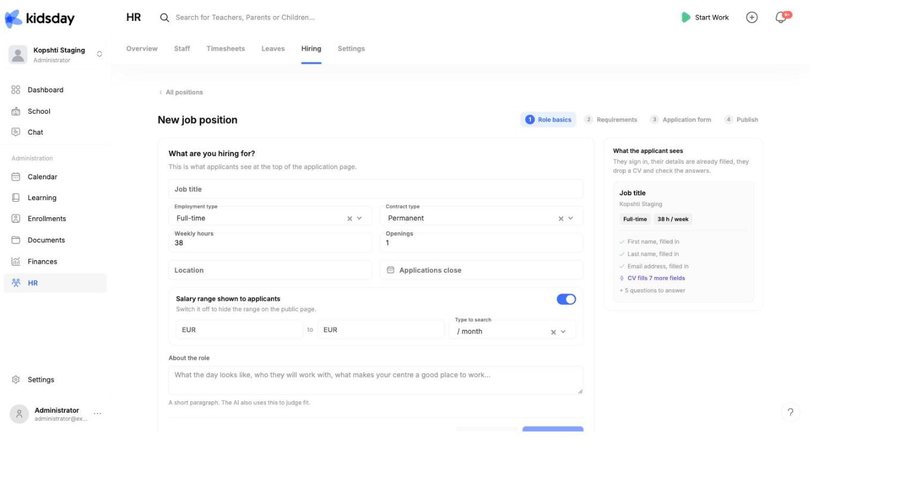This screenshot has height=483, width=900.
Task: Go to the Application form step
Action: point(681,119)
